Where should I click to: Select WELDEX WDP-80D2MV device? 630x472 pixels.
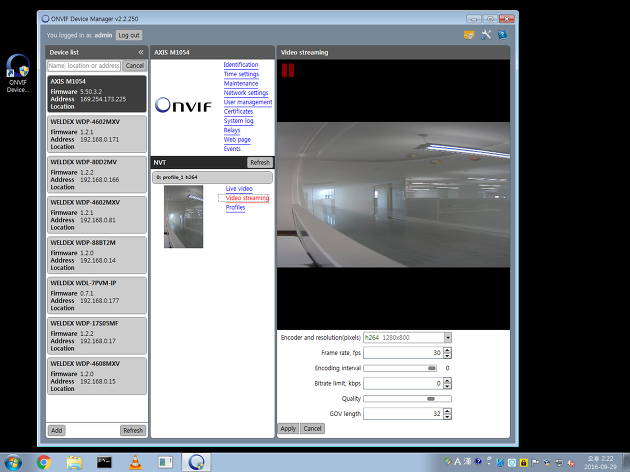pyautogui.click(x=97, y=174)
